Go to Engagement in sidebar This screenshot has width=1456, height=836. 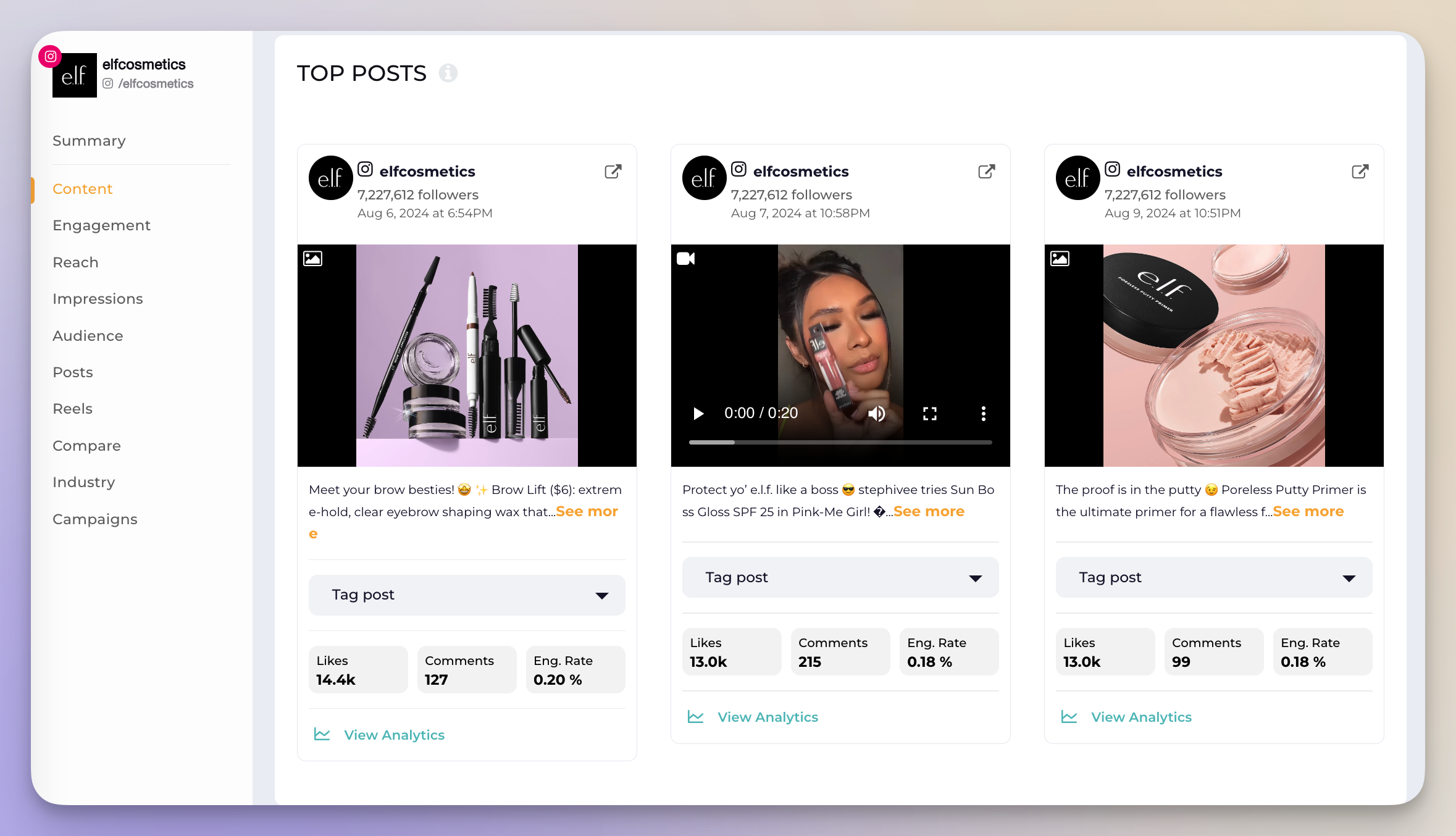point(101,225)
